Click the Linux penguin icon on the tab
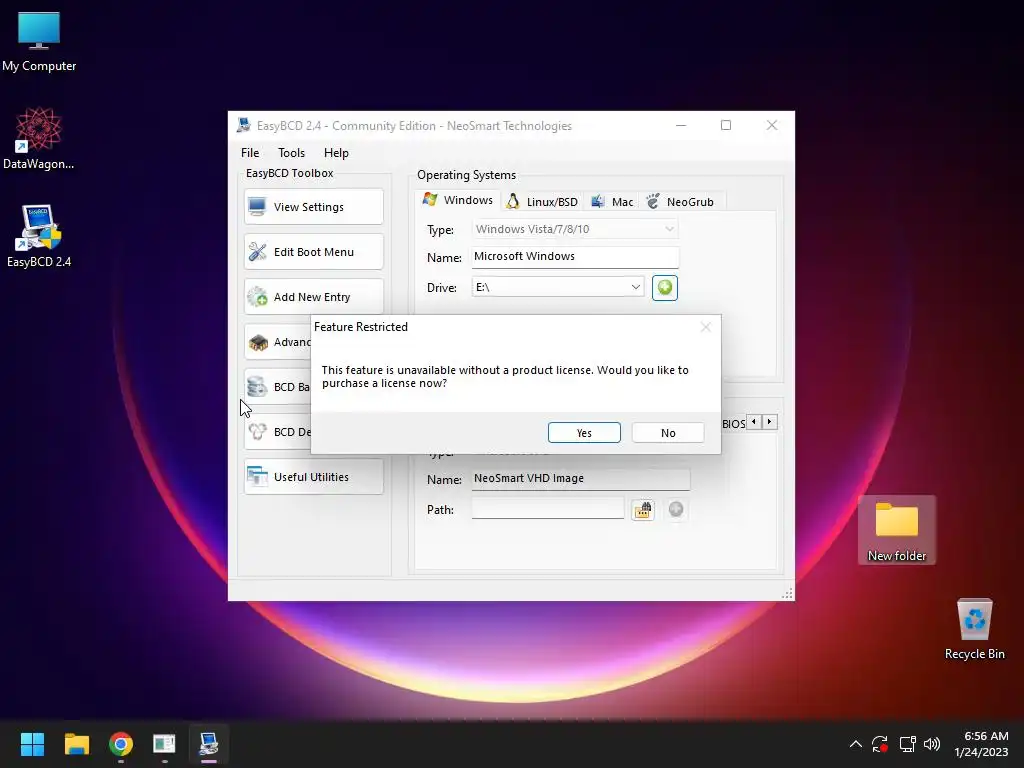 (513, 201)
